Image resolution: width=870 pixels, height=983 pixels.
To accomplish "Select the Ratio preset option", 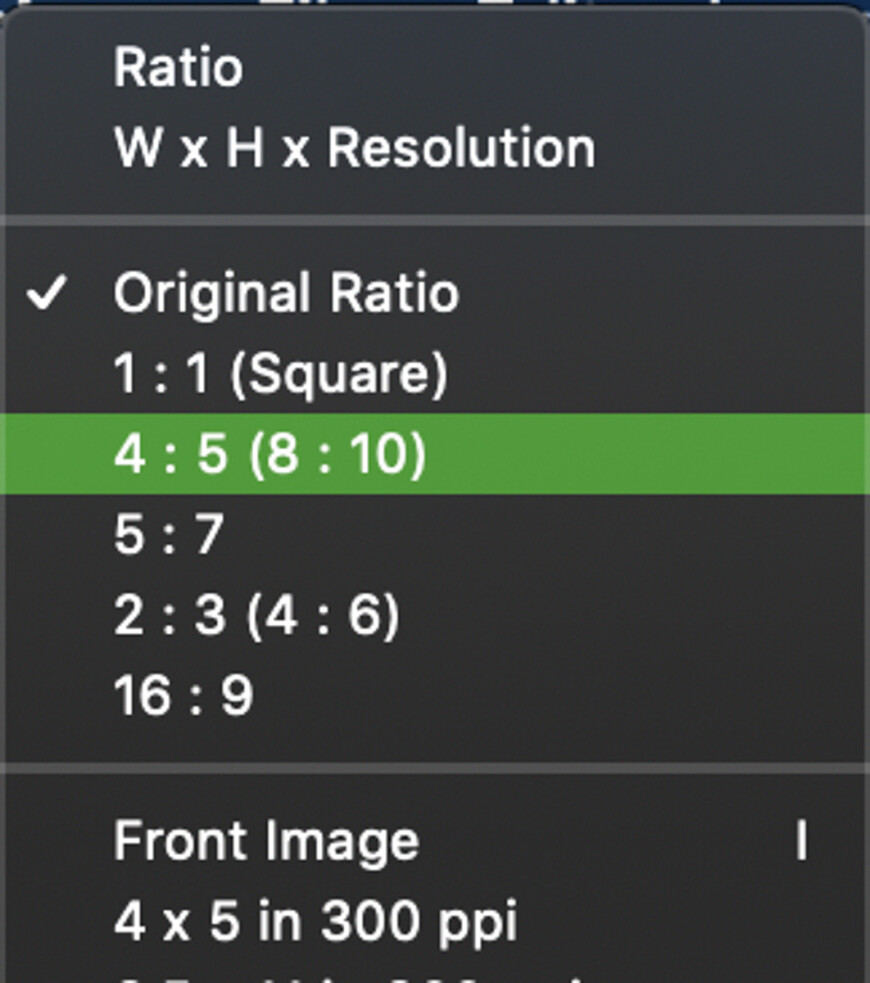I will tap(178, 68).
